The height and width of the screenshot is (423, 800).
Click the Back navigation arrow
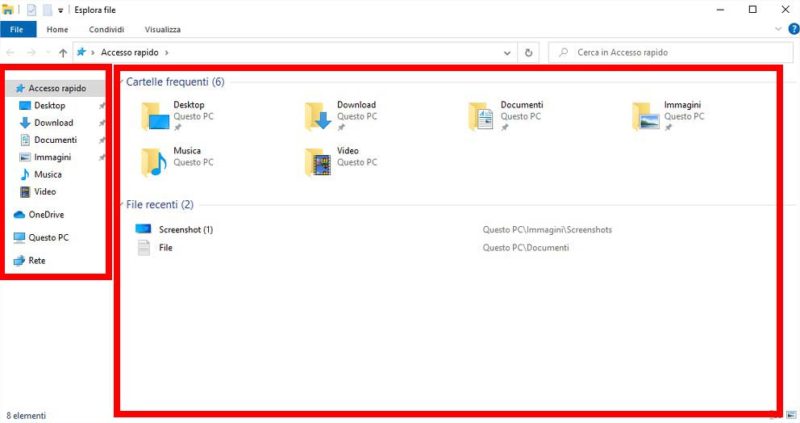(10, 53)
